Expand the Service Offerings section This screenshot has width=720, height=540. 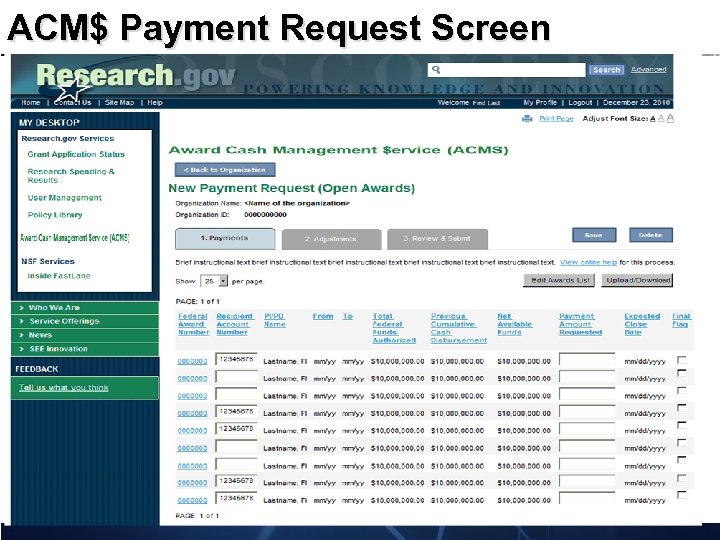[85, 321]
